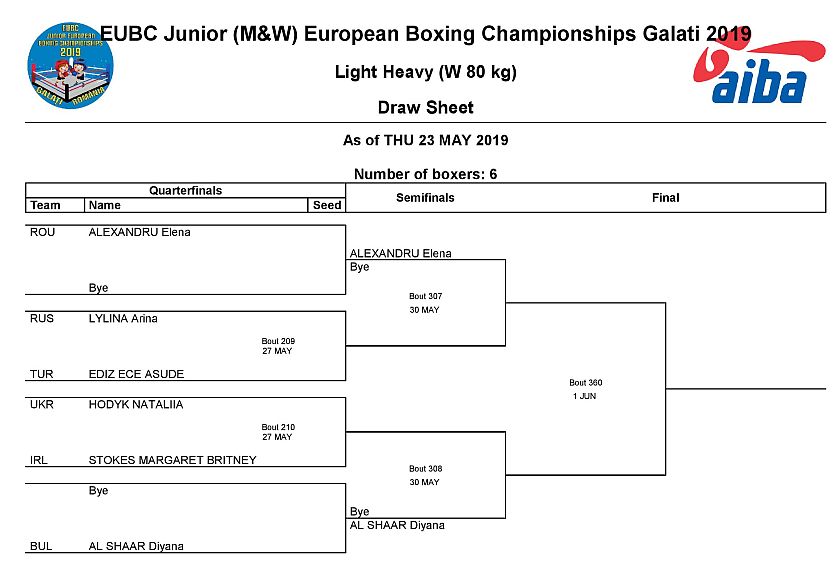Viewport: 840px width, 584px height.
Task: Click the Bout 209 label
Action: click(x=278, y=341)
